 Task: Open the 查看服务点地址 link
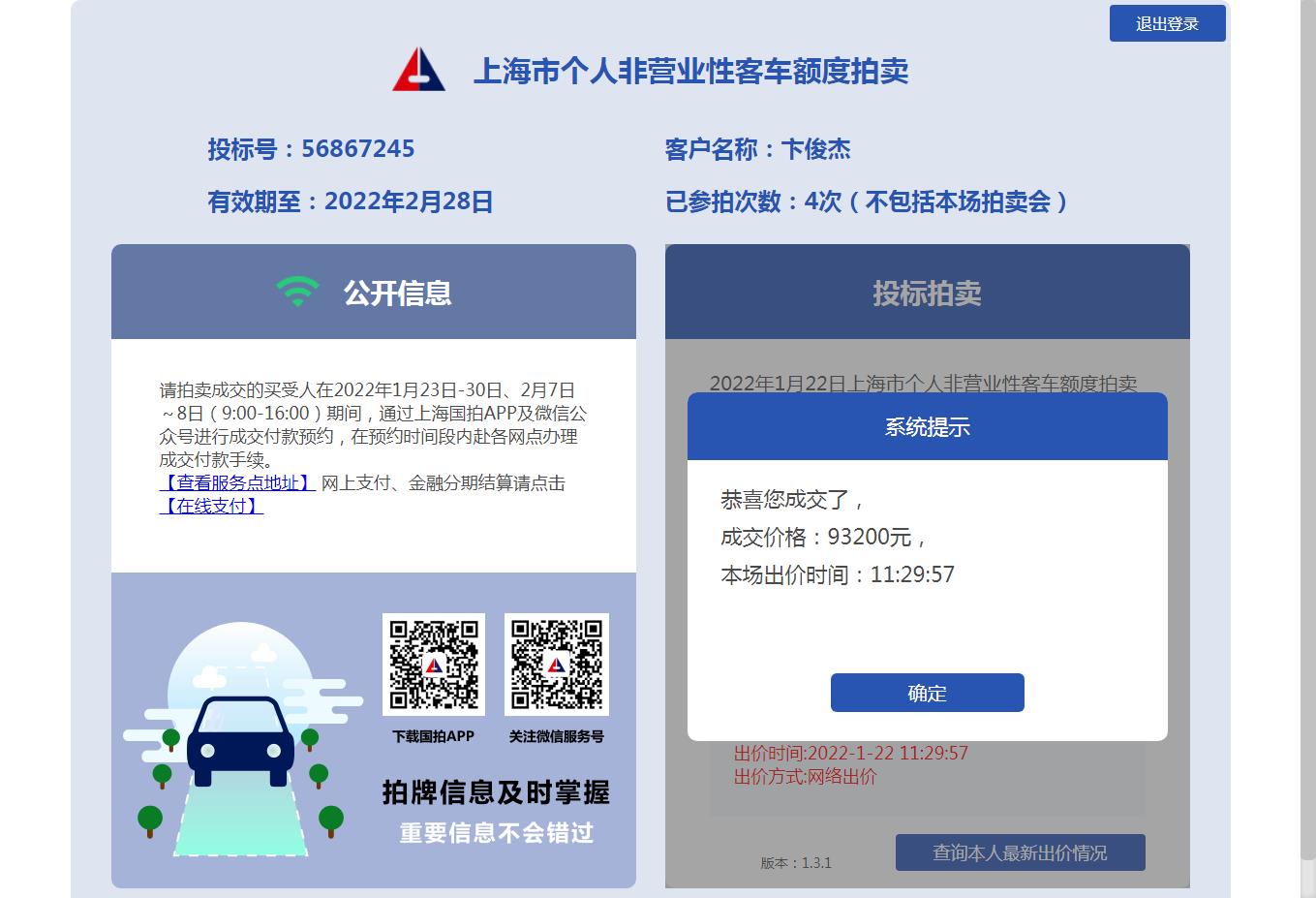click(x=237, y=482)
